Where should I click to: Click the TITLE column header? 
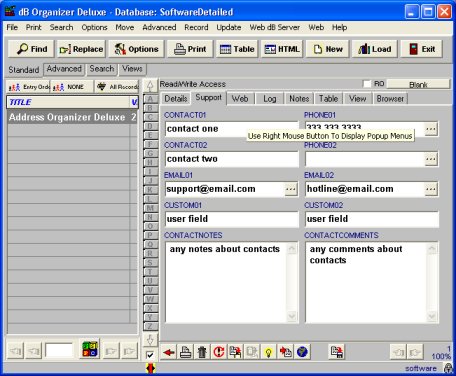[x=68, y=102]
